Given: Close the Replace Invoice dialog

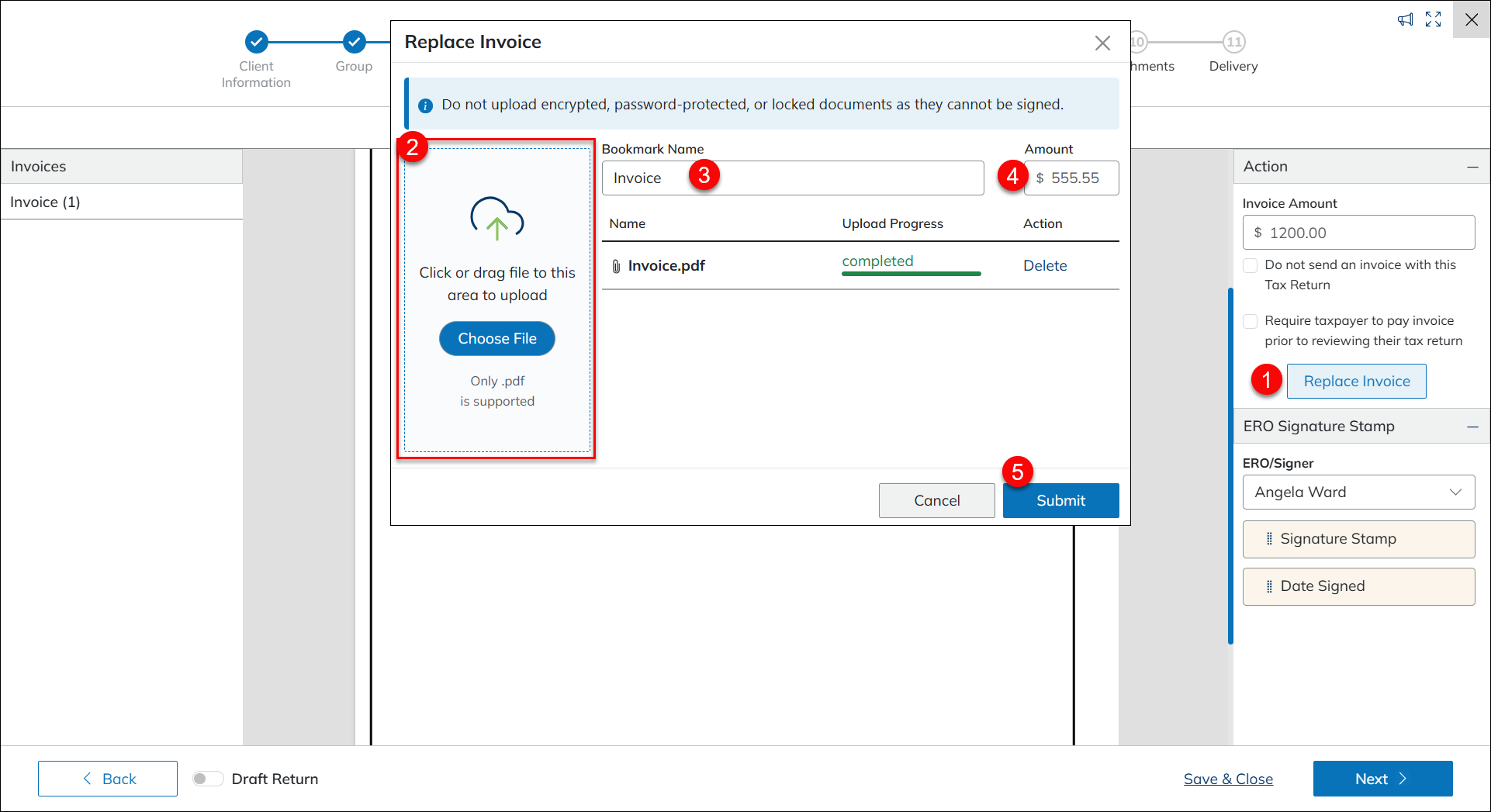Looking at the screenshot, I should [1102, 43].
